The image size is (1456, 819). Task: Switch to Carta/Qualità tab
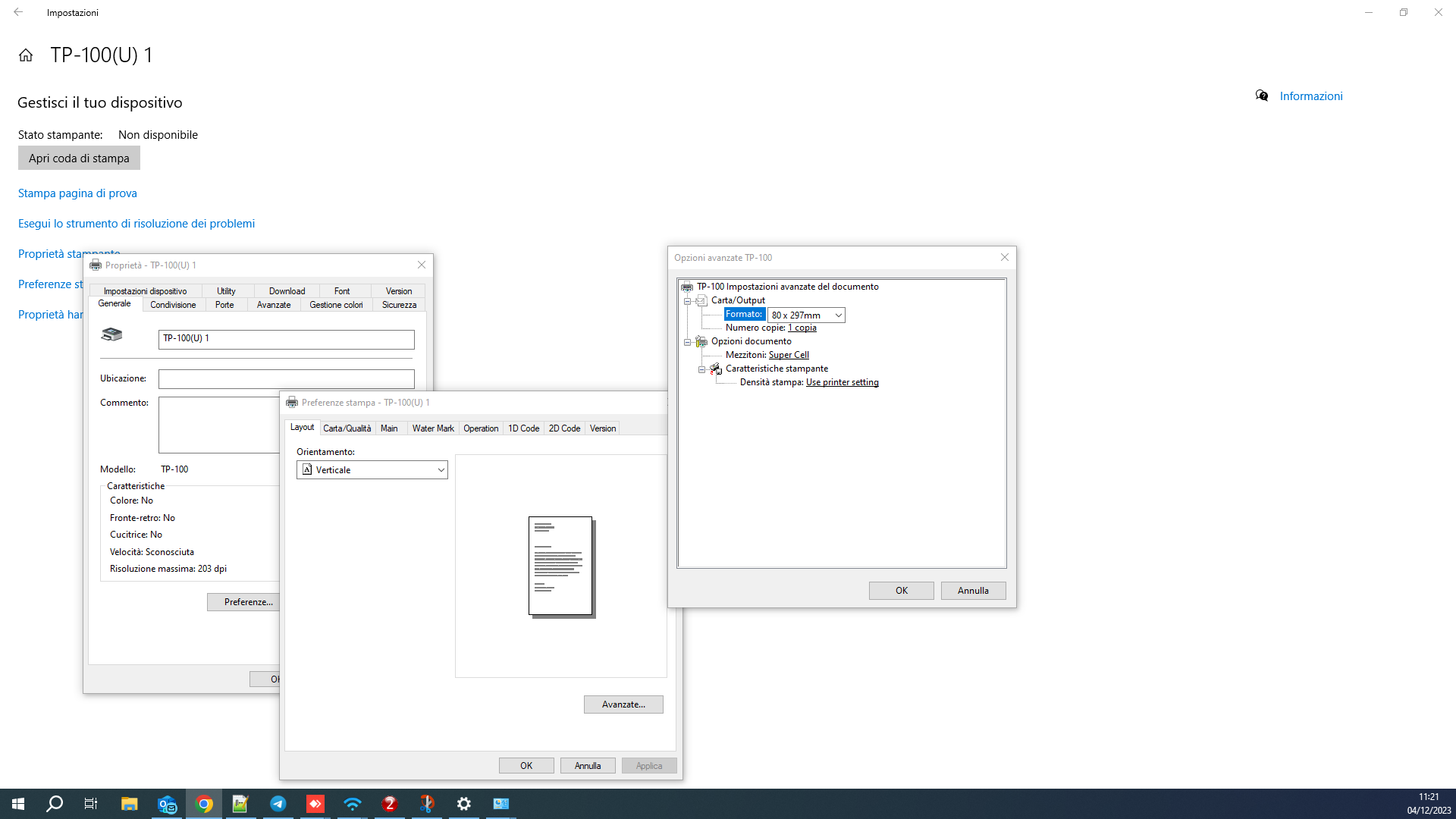click(x=347, y=428)
